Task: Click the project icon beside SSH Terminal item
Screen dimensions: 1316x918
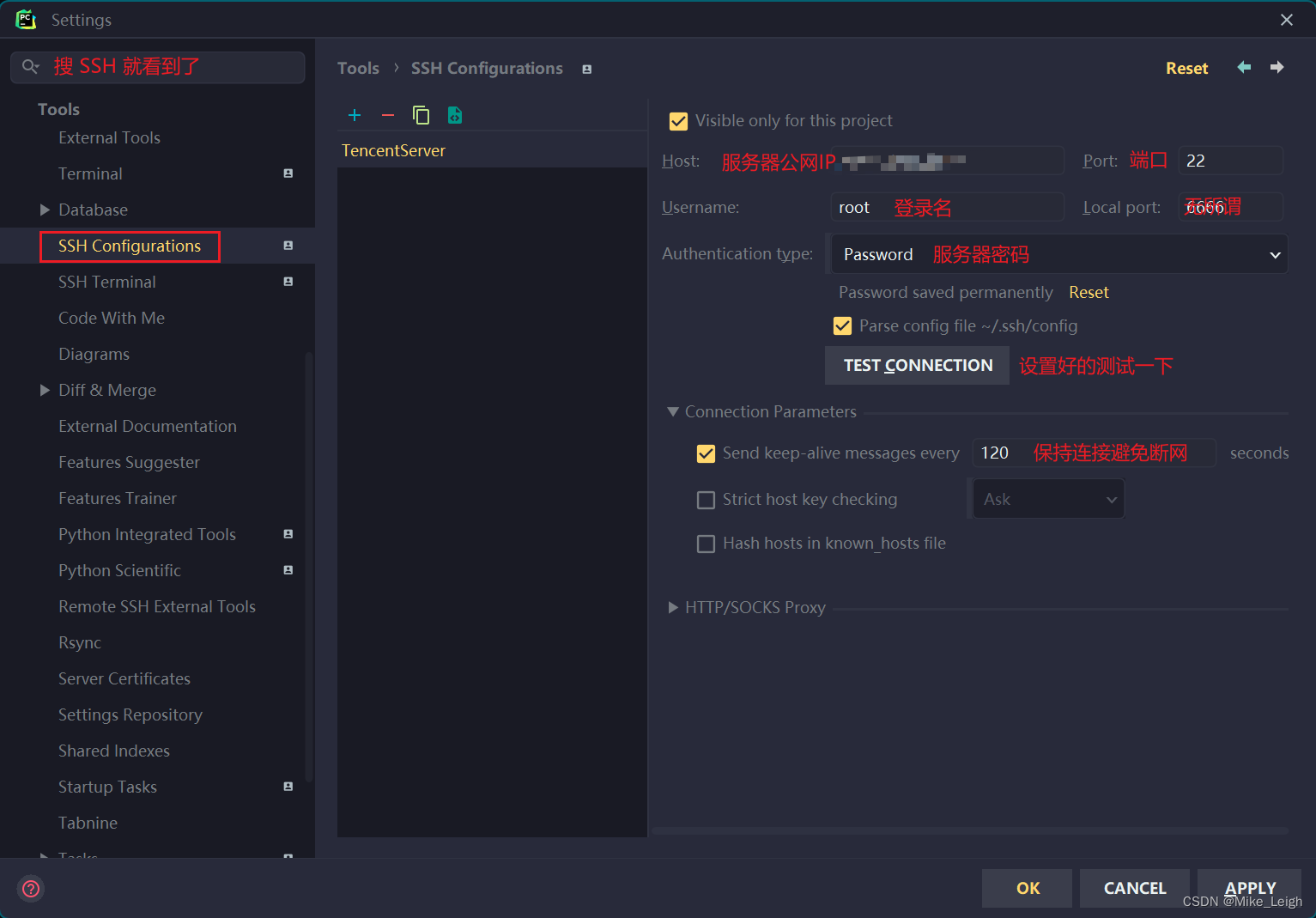Action: point(288,282)
